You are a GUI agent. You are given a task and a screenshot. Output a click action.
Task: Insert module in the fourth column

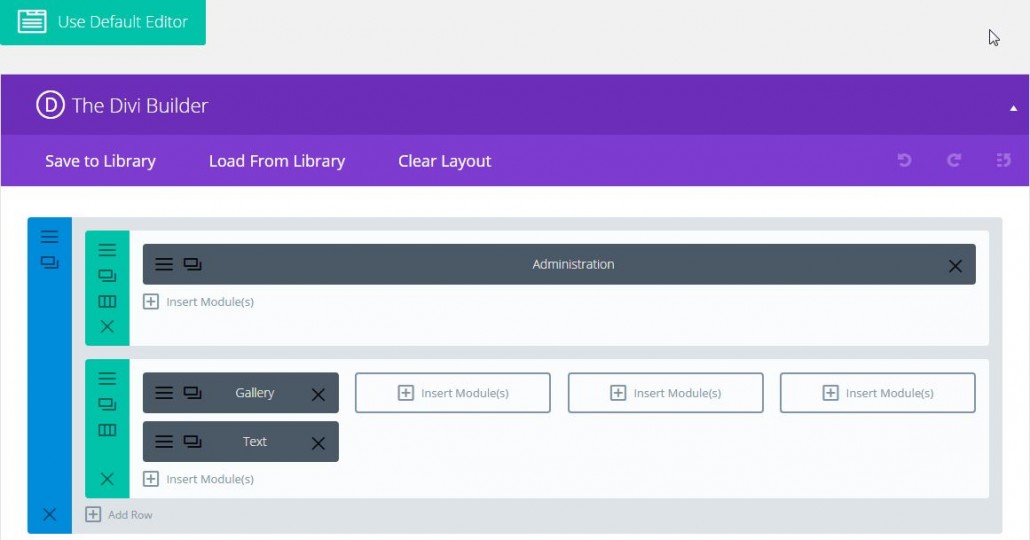pos(877,393)
